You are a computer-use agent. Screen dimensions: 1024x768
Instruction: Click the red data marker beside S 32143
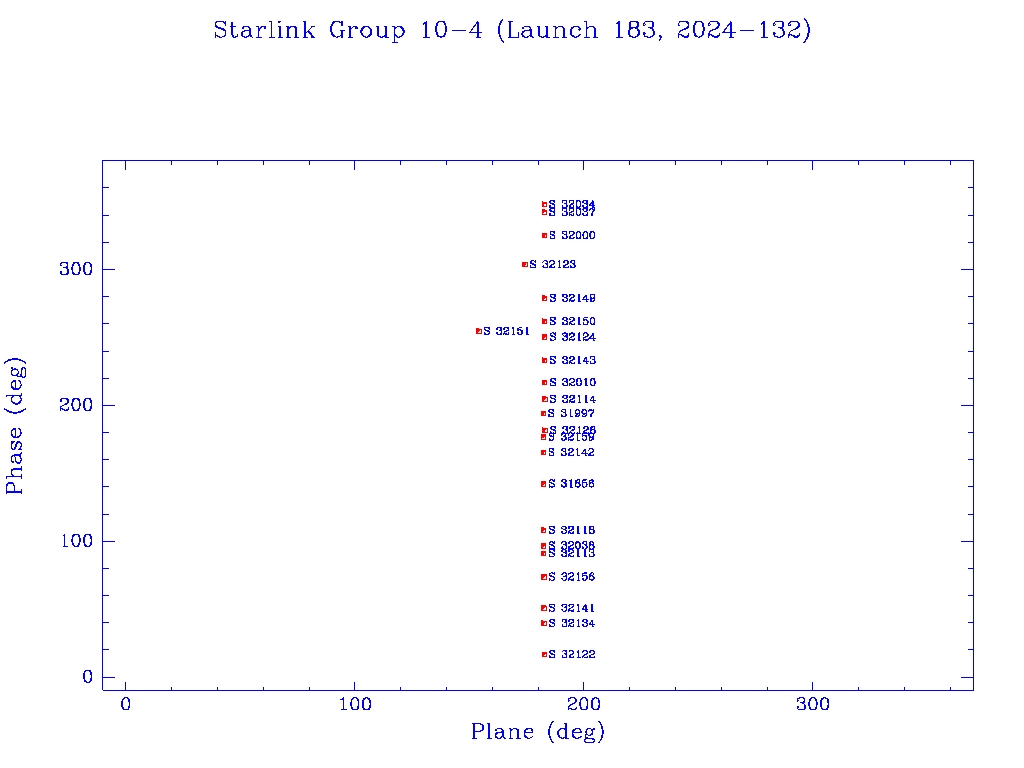tap(544, 360)
